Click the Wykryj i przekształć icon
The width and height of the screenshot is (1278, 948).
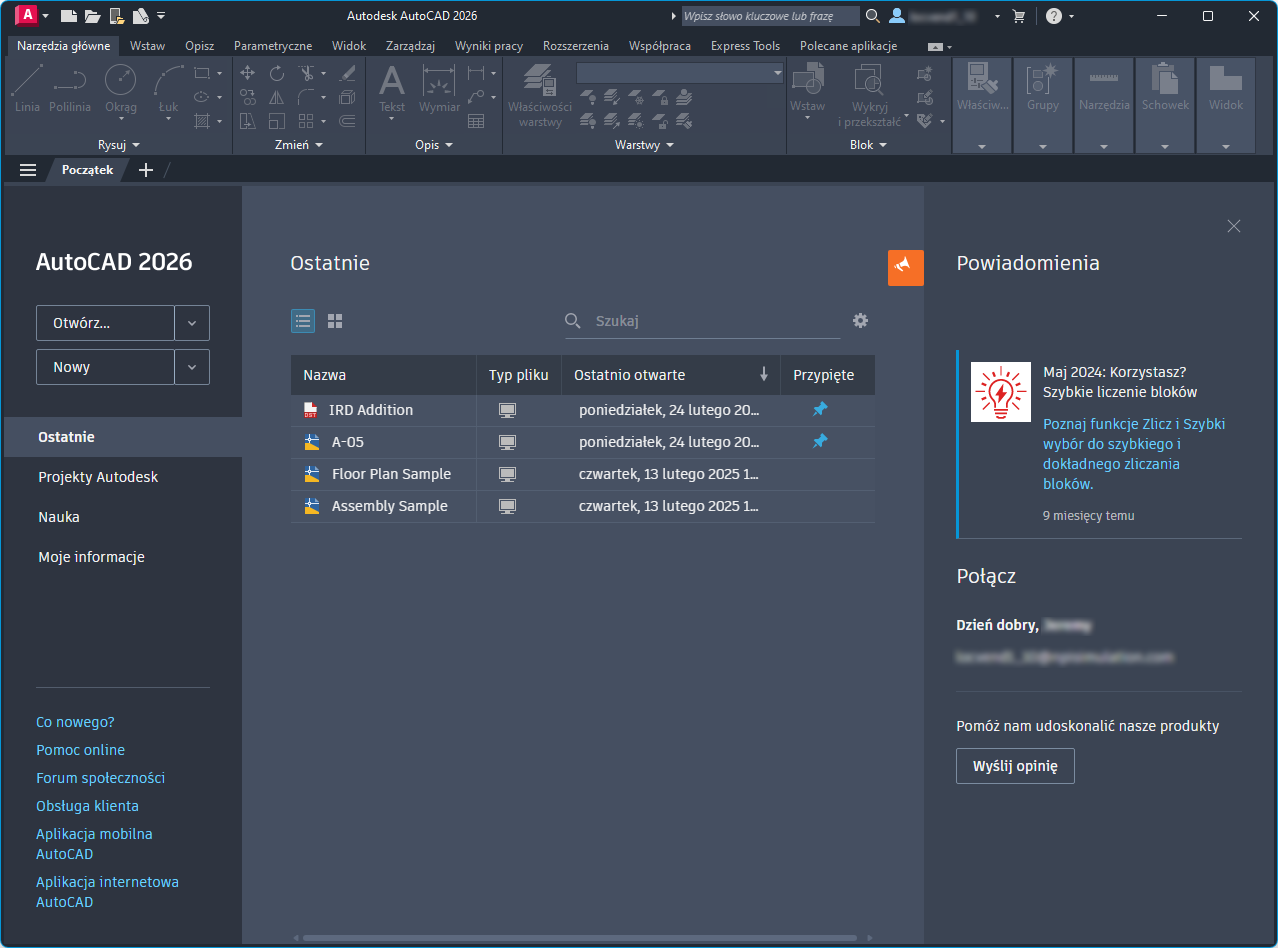coord(868,96)
